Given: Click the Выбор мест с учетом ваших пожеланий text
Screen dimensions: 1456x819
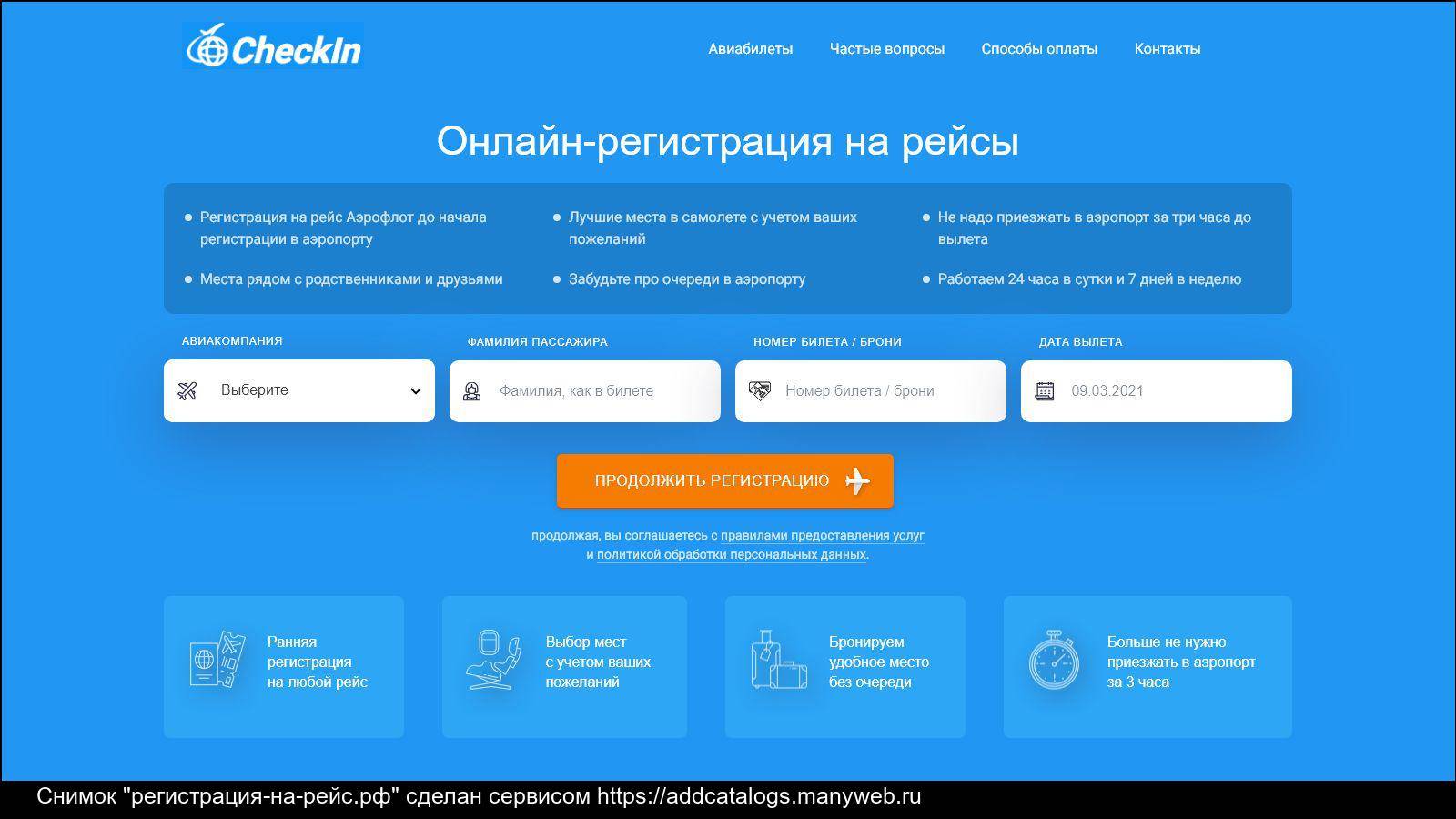Looking at the screenshot, I should tap(598, 662).
